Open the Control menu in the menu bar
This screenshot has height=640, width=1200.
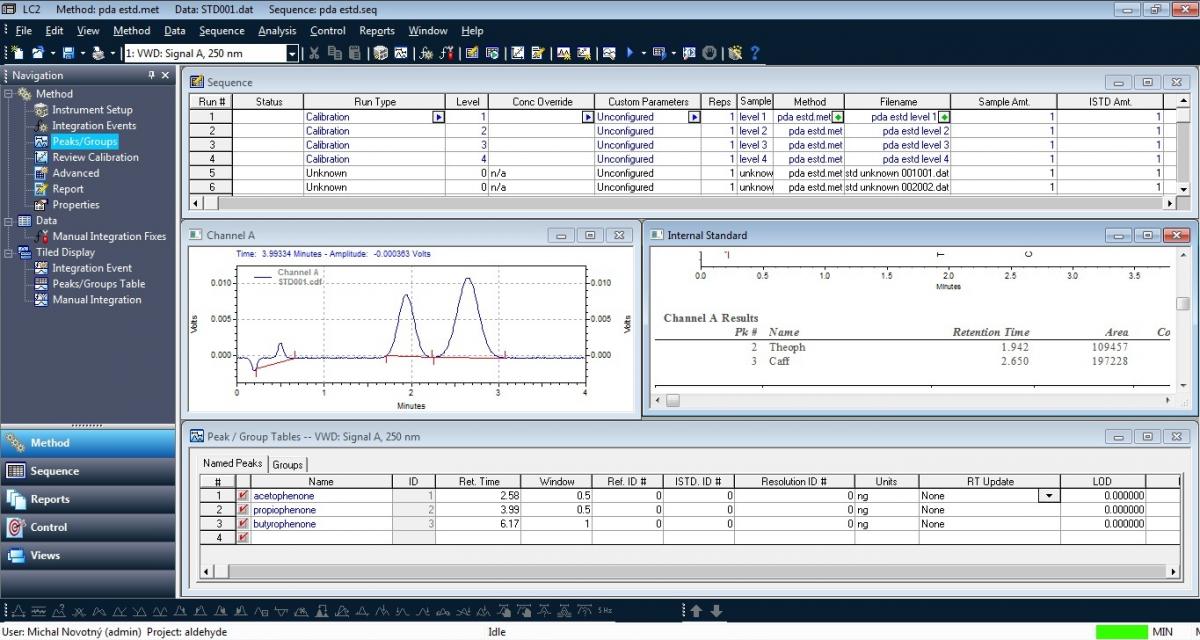328,31
